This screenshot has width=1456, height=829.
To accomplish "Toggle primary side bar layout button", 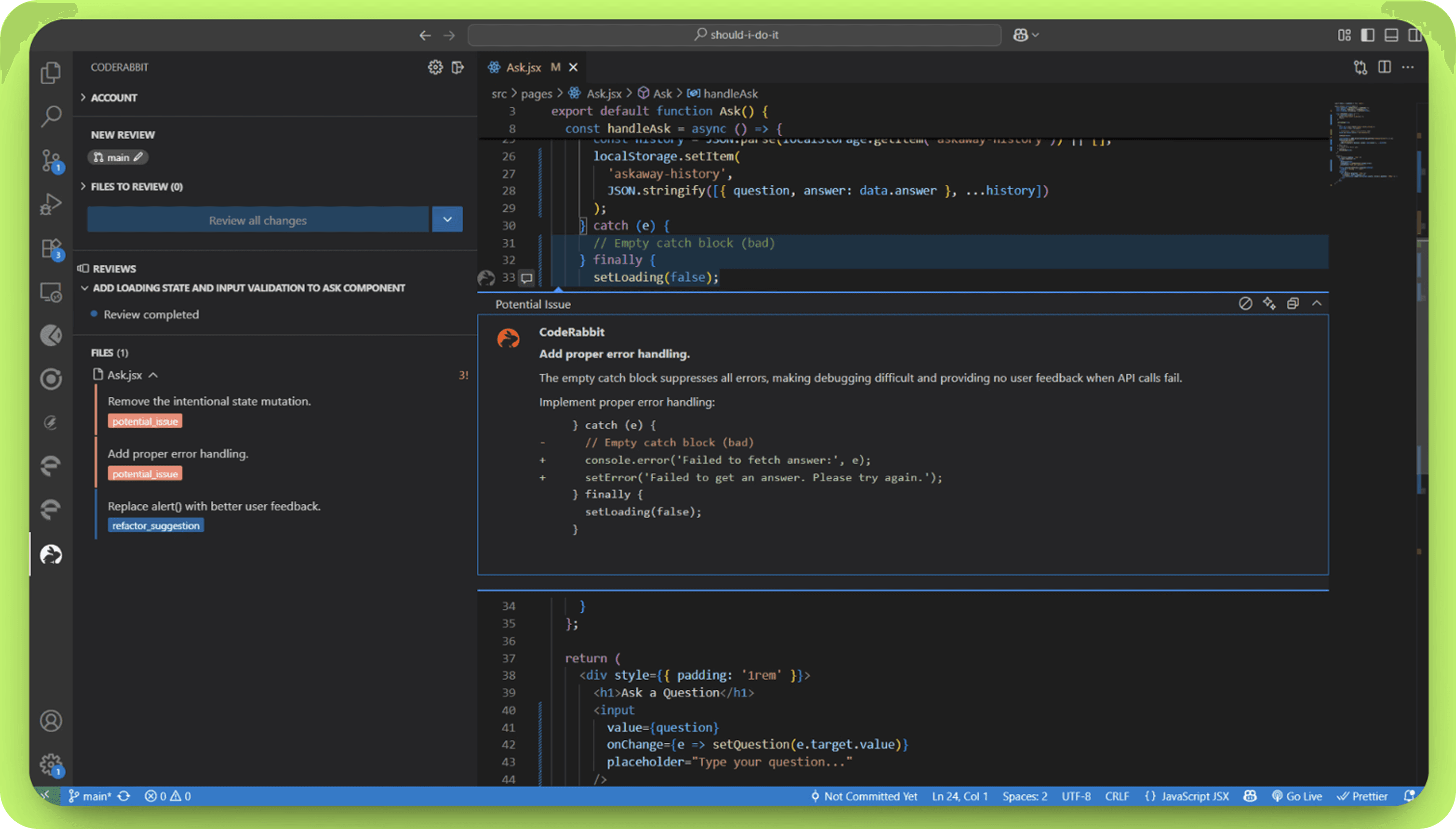I will pyautogui.click(x=1367, y=35).
